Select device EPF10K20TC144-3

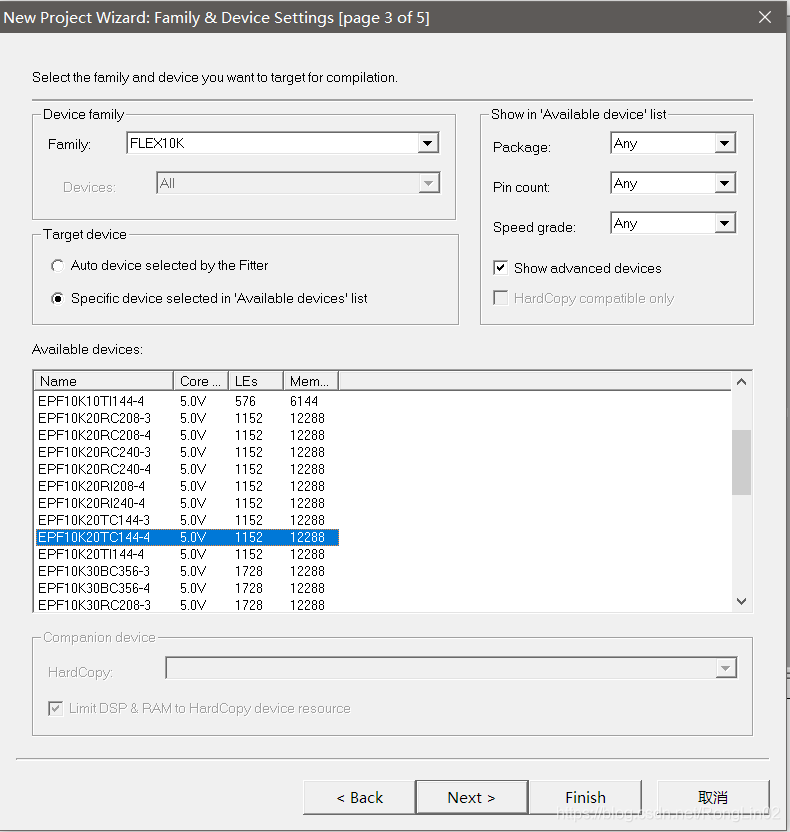pyautogui.click(x=94, y=520)
